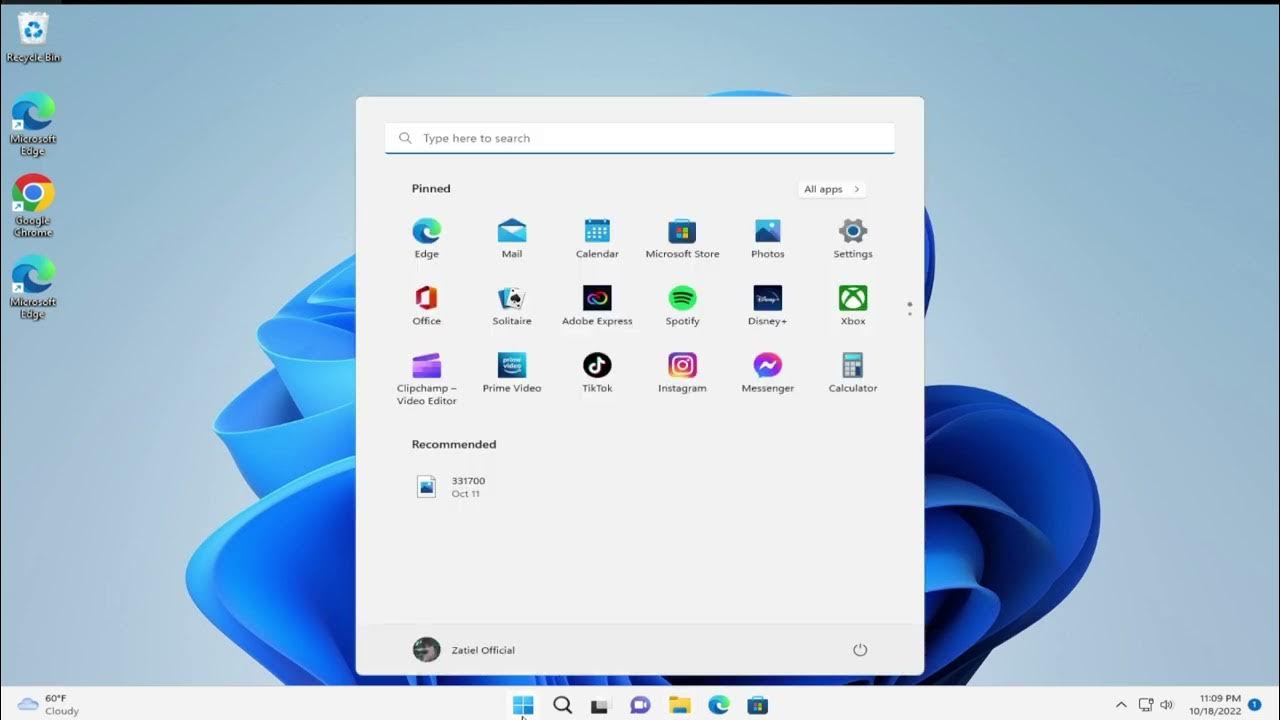
Task: Open the Zatiel Official user account menu
Action: pyautogui.click(x=464, y=650)
